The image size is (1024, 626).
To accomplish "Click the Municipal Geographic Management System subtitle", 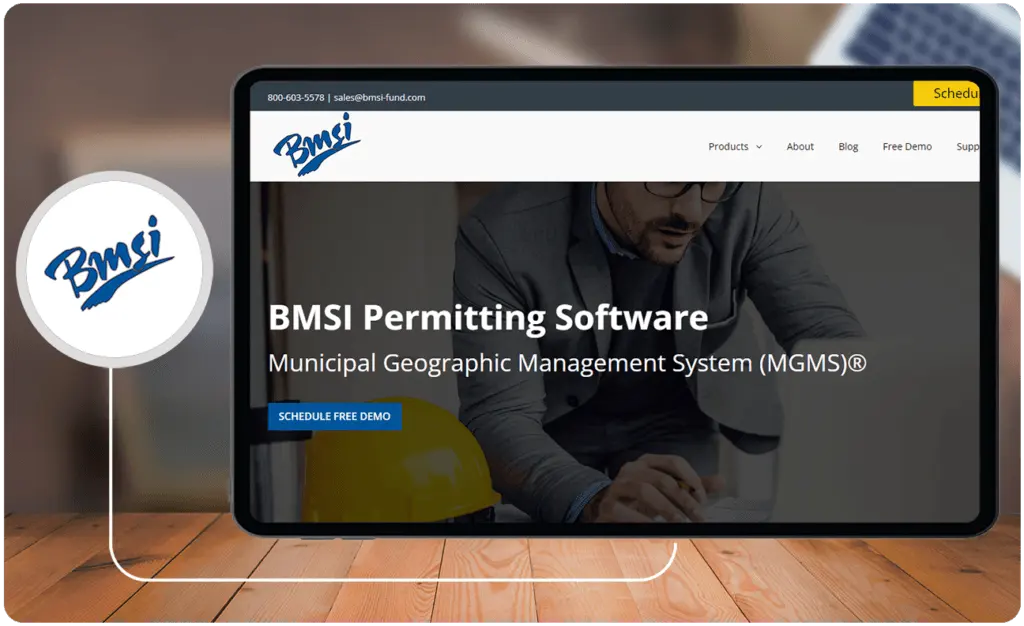I will click(567, 363).
